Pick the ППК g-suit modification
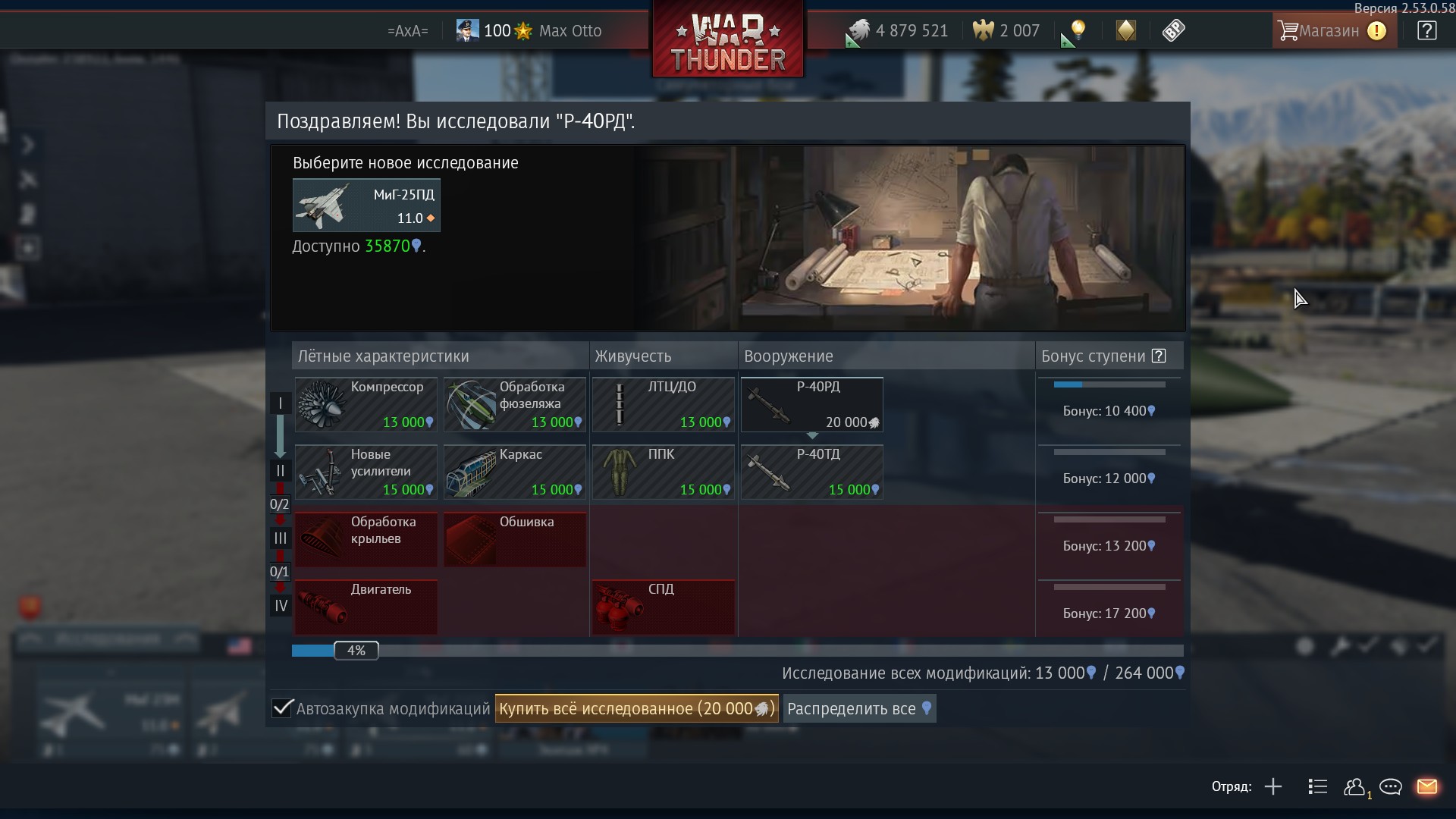The image size is (1456, 819). pos(664,472)
